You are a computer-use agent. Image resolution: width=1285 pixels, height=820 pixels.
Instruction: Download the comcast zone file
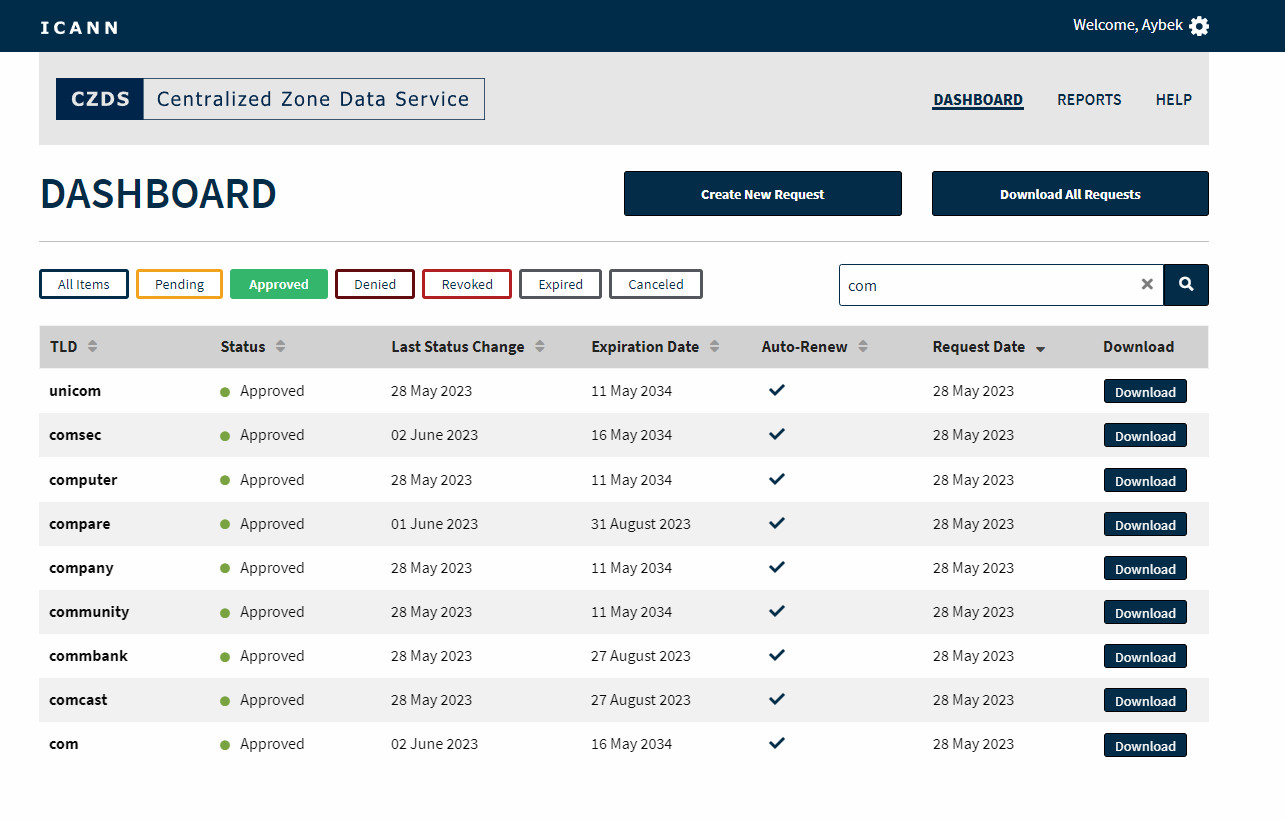(1145, 701)
